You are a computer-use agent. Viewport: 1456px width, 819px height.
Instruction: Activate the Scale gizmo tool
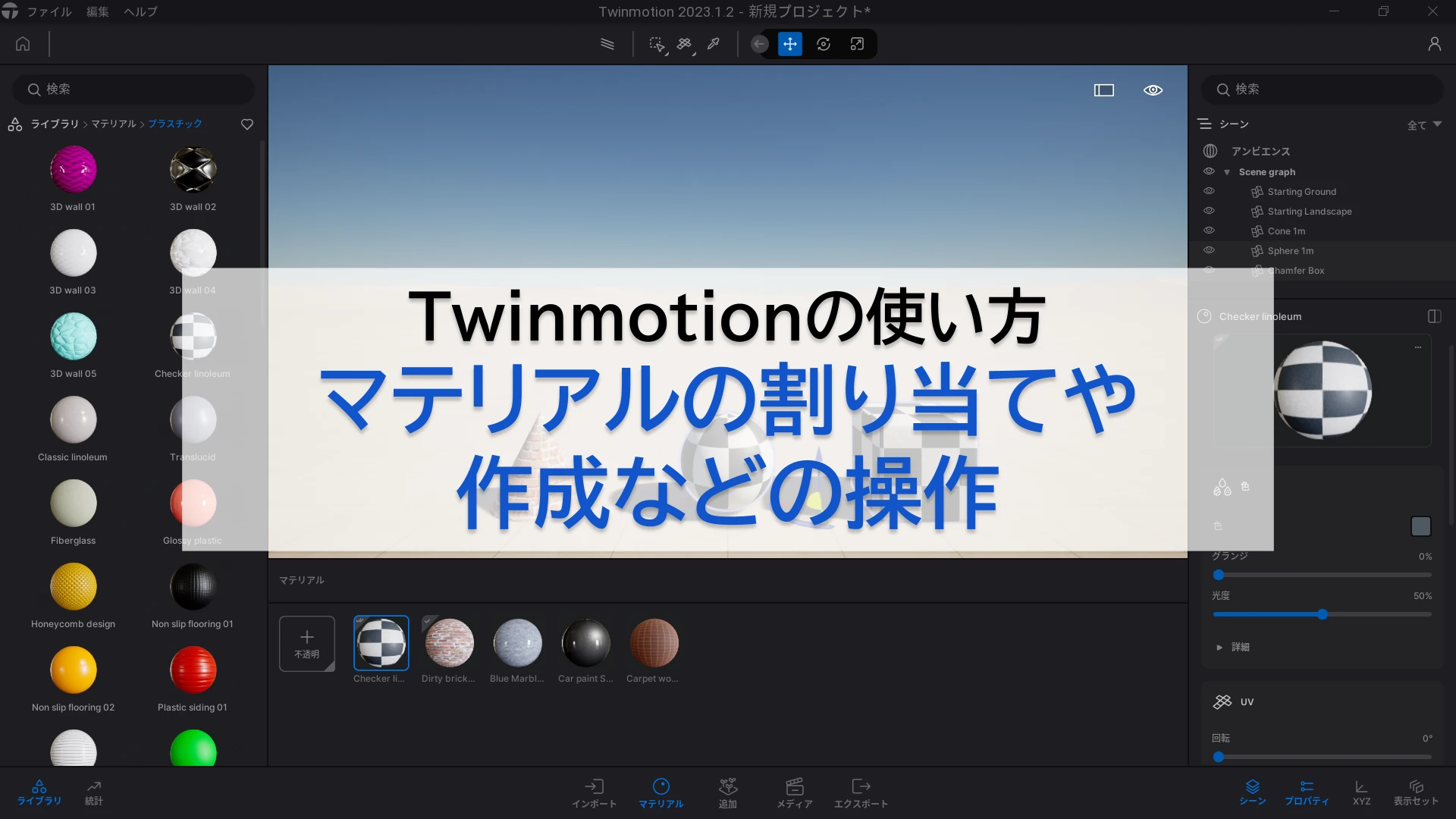pyautogui.click(x=857, y=44)
